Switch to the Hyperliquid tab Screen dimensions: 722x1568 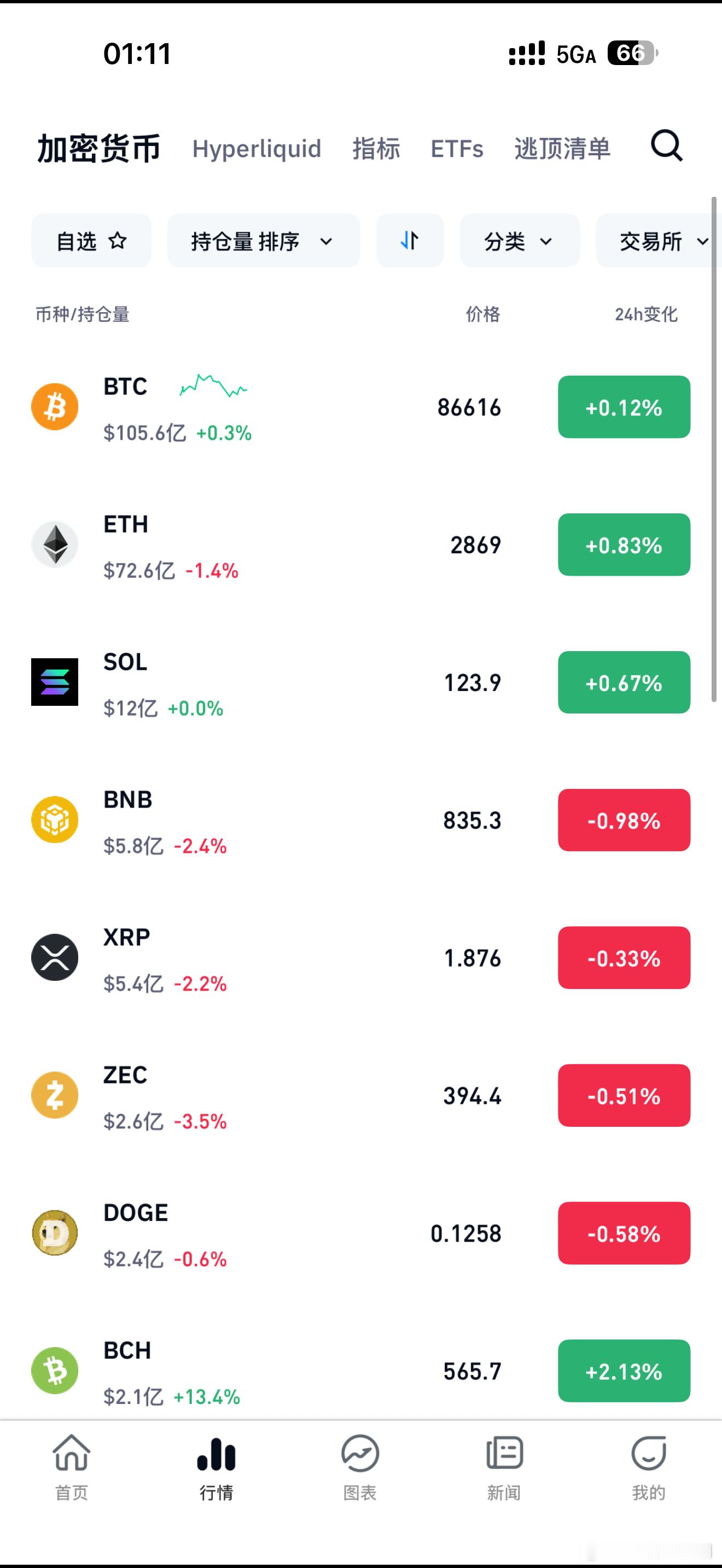pyautogui.click(x=257, y=149)
